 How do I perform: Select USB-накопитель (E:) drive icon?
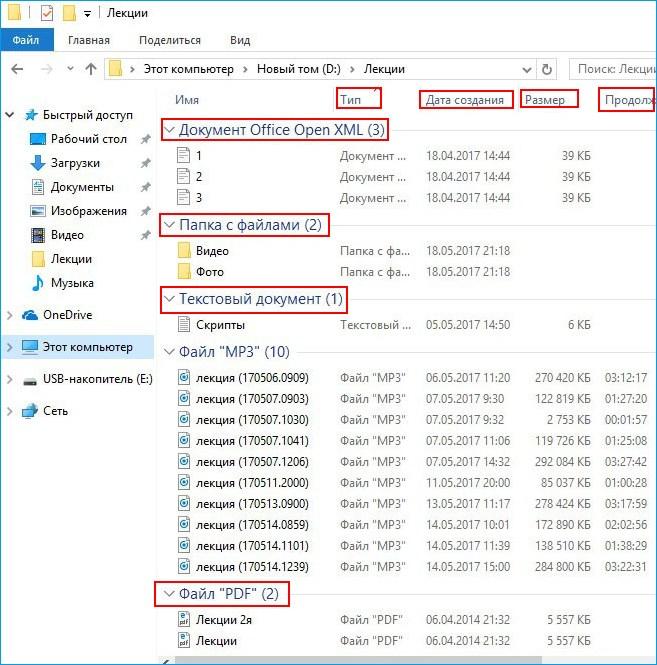(x=30, y=382)
